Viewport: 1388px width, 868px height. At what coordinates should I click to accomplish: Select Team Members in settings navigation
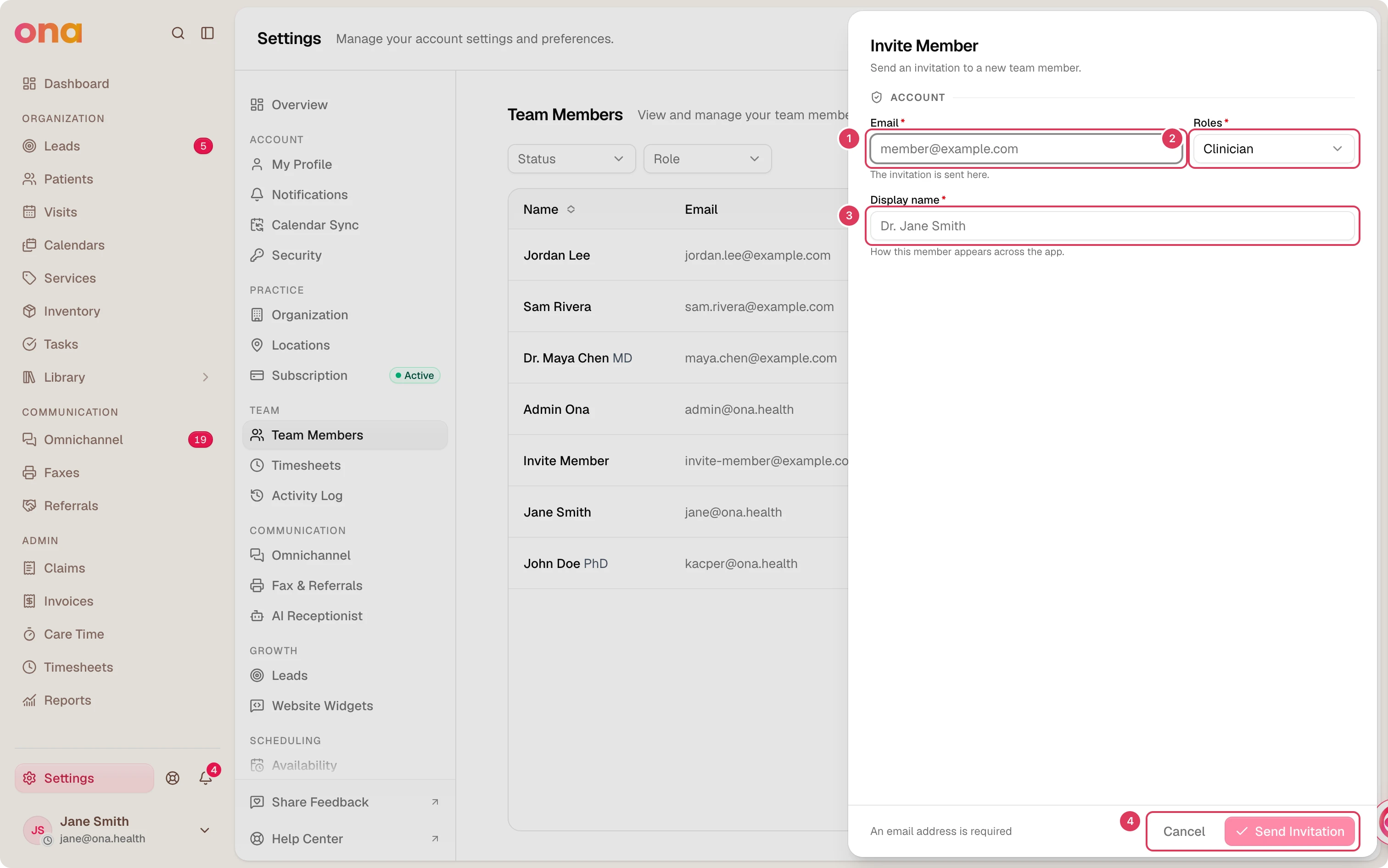tap(345, 435)
